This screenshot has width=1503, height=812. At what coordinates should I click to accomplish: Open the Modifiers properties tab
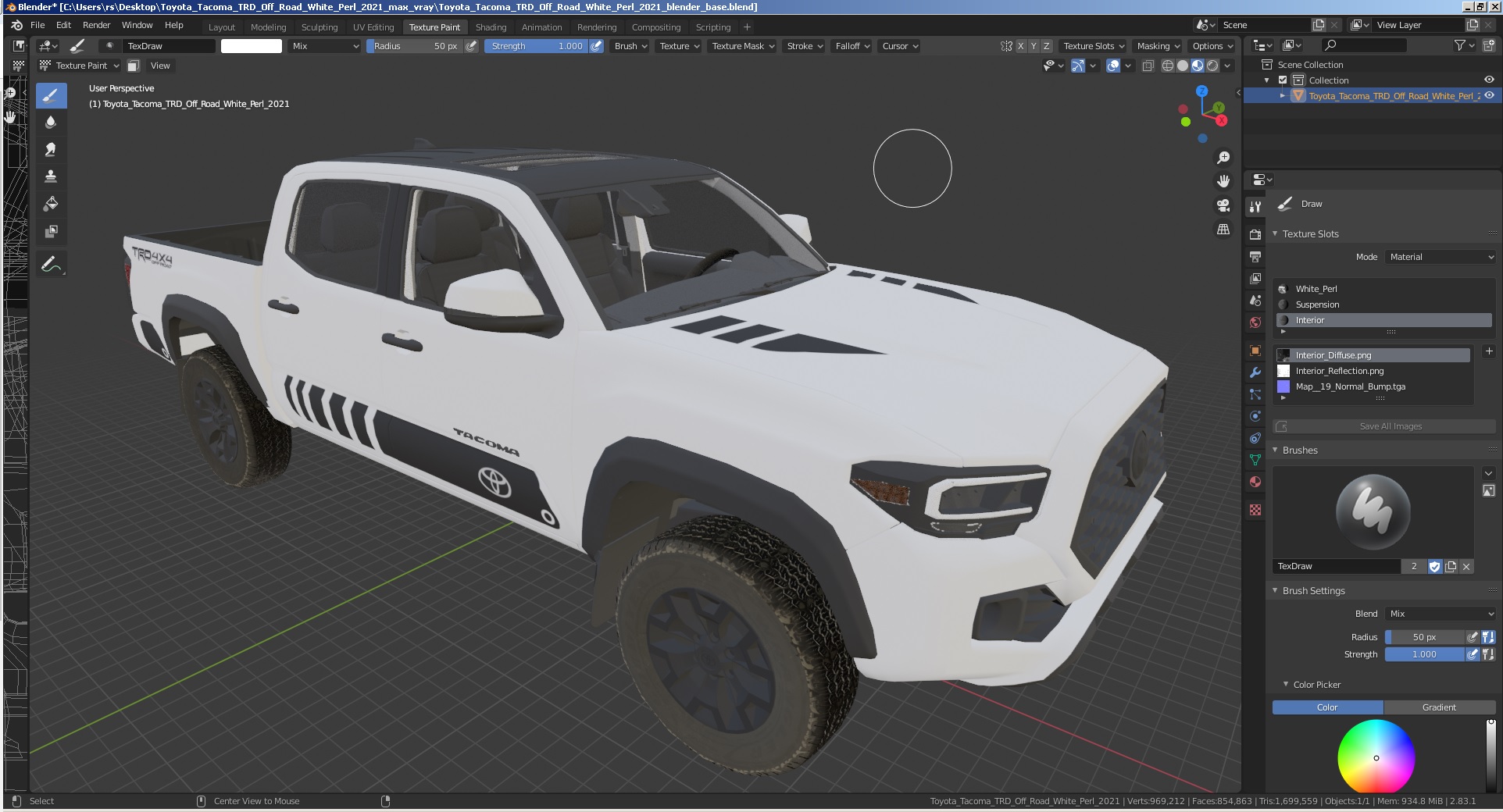coord(1255,372)
